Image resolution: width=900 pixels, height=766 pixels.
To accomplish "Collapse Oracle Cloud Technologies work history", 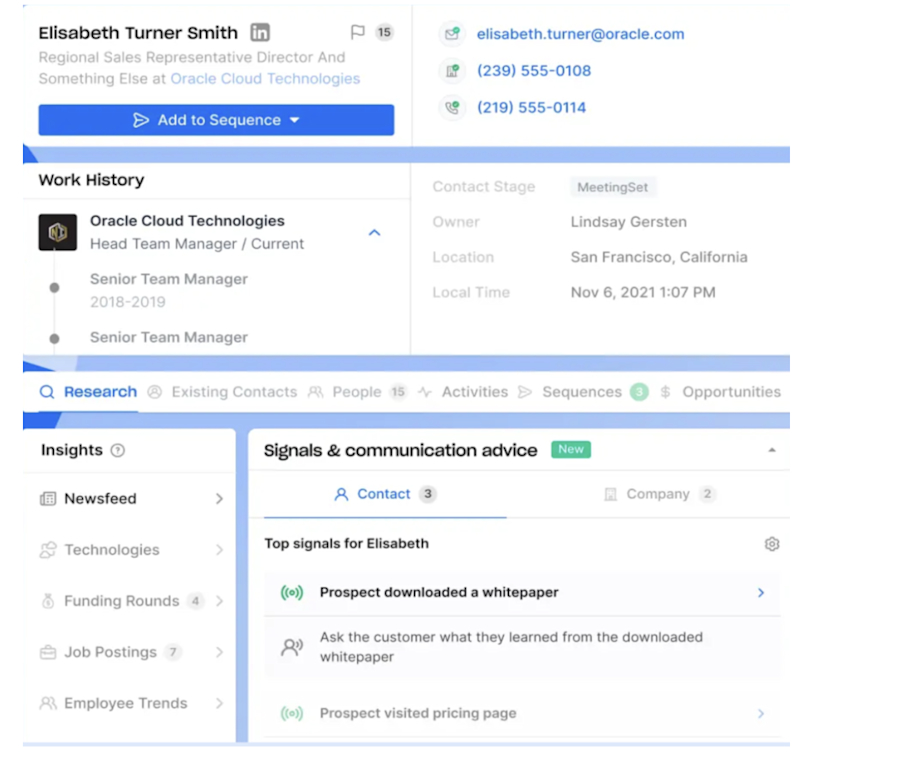I will coord(374,232).
